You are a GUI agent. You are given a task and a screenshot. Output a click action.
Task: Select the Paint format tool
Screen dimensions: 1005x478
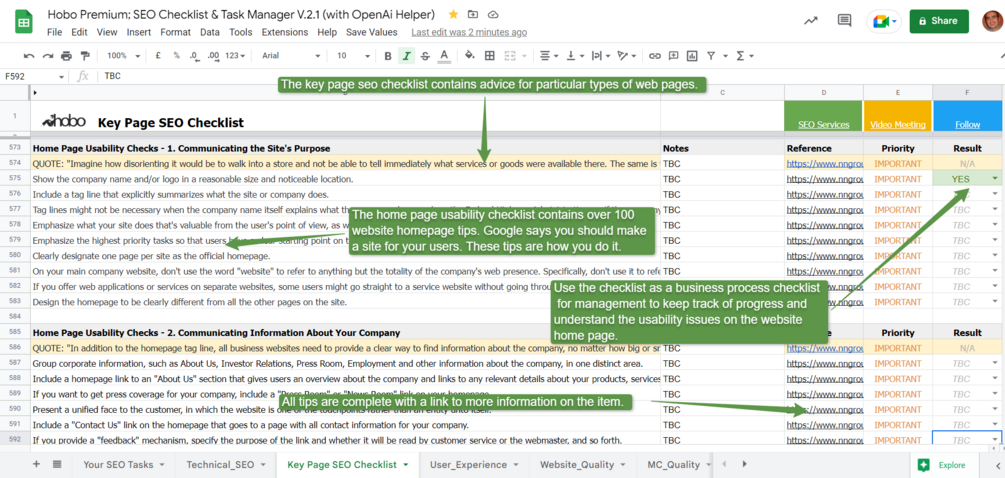[x=85, y=56]
